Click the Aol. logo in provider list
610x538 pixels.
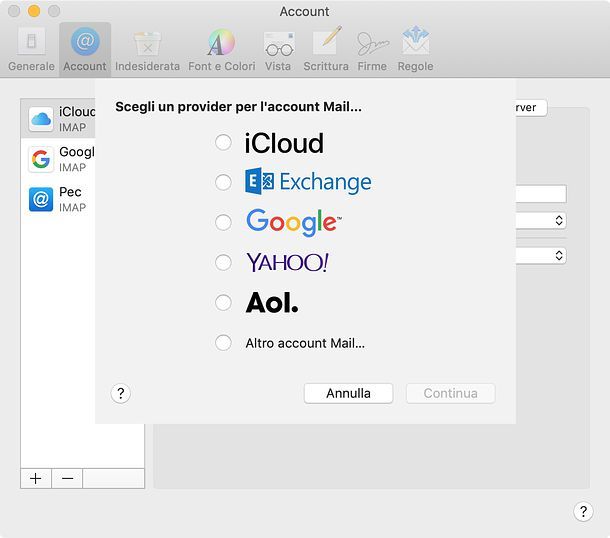272,303
